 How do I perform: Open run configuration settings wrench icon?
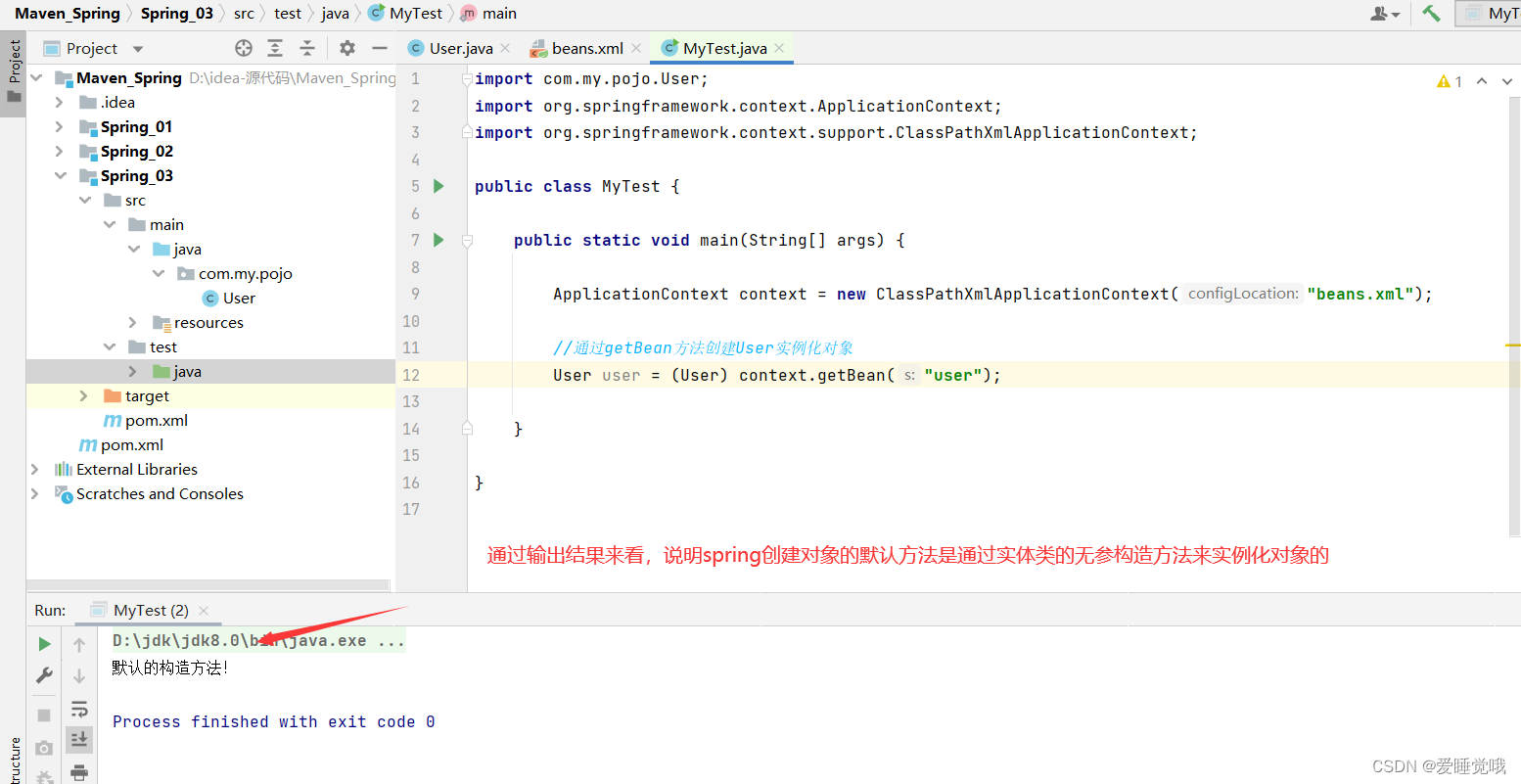[x=44, y=674]
